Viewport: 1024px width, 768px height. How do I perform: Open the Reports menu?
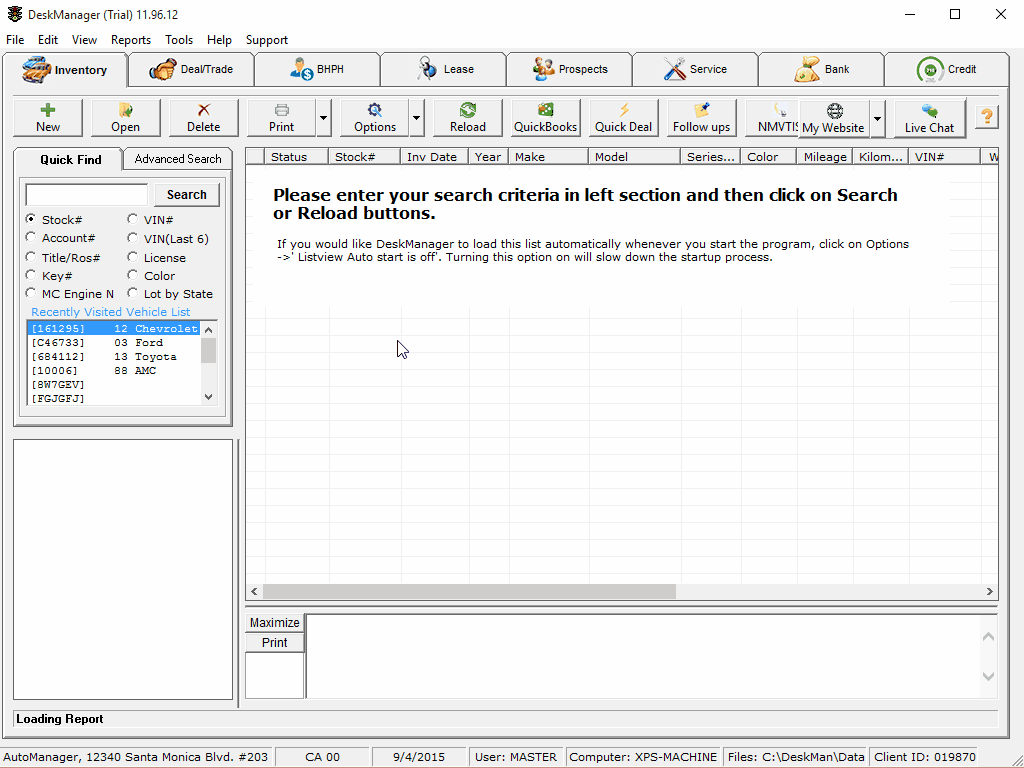point(131,40)
